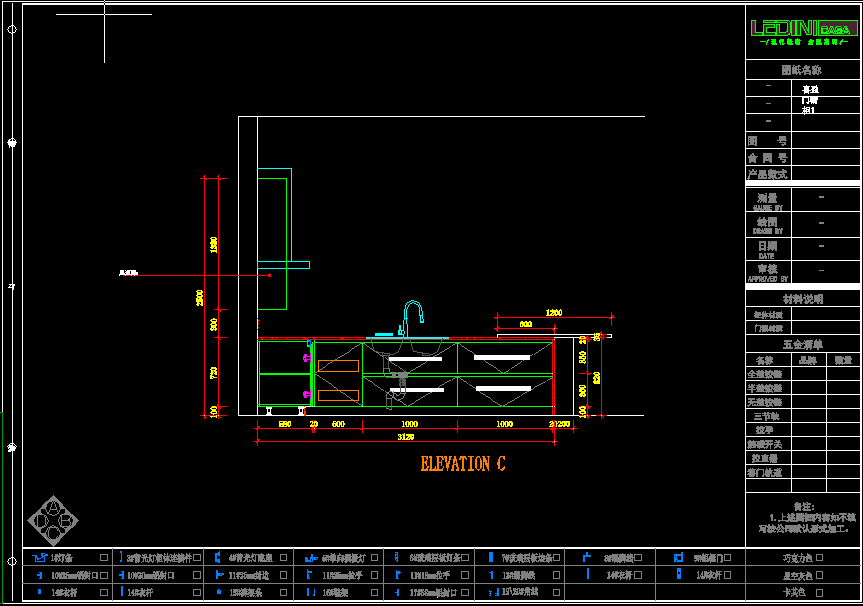Click the green LEDINI logo
863x606 pixels.
[x=802, y=28]
